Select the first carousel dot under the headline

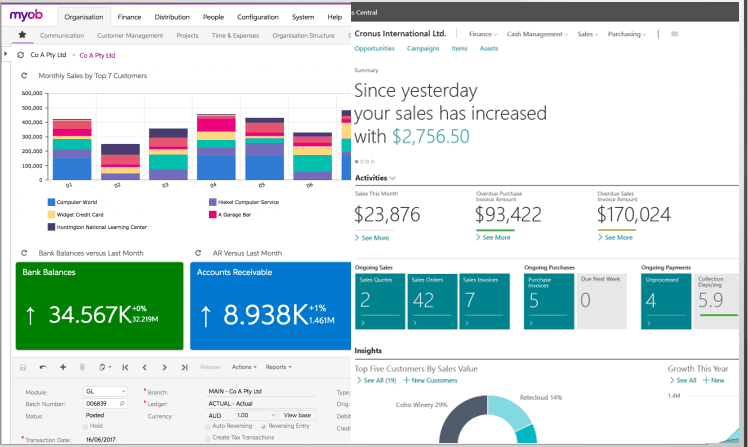pos(356,162)
